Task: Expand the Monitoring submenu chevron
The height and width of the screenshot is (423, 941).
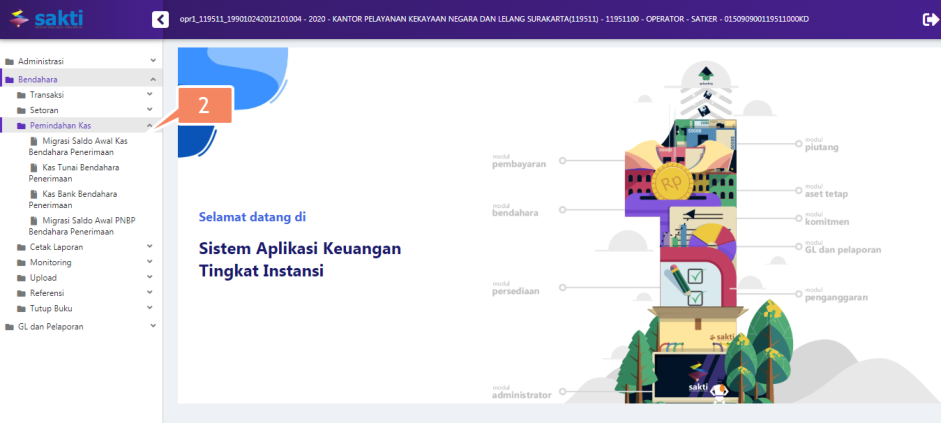Action: (149, 262)
